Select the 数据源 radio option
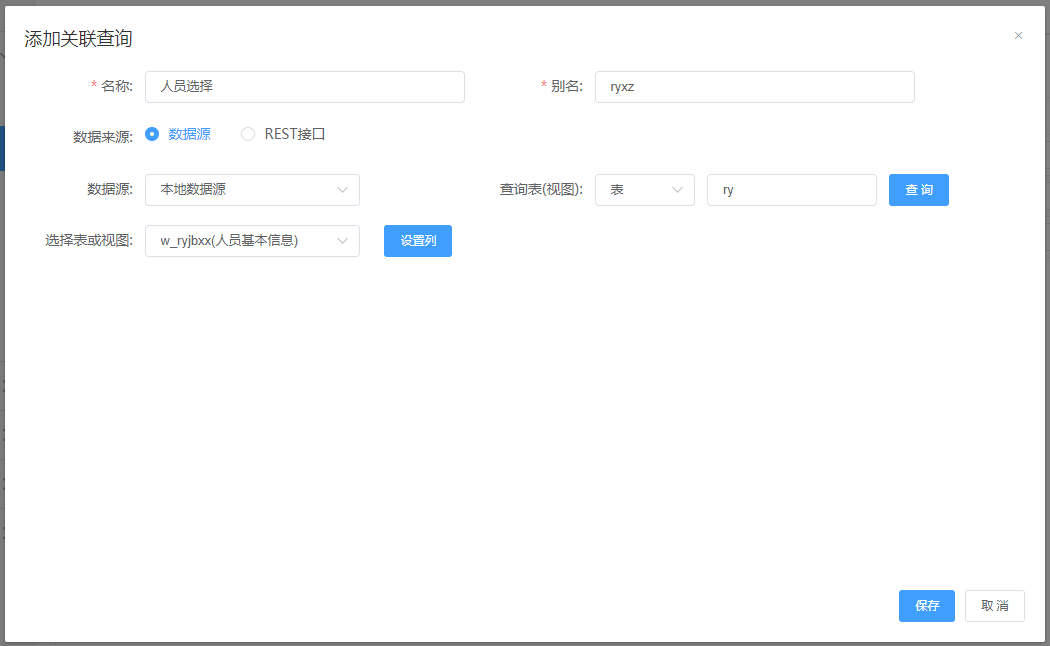 click(153, 134)
